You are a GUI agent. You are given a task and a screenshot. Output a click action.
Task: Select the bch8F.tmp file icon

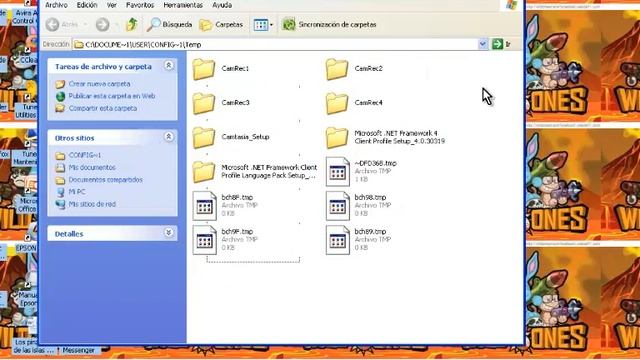(x=204, y=206)
